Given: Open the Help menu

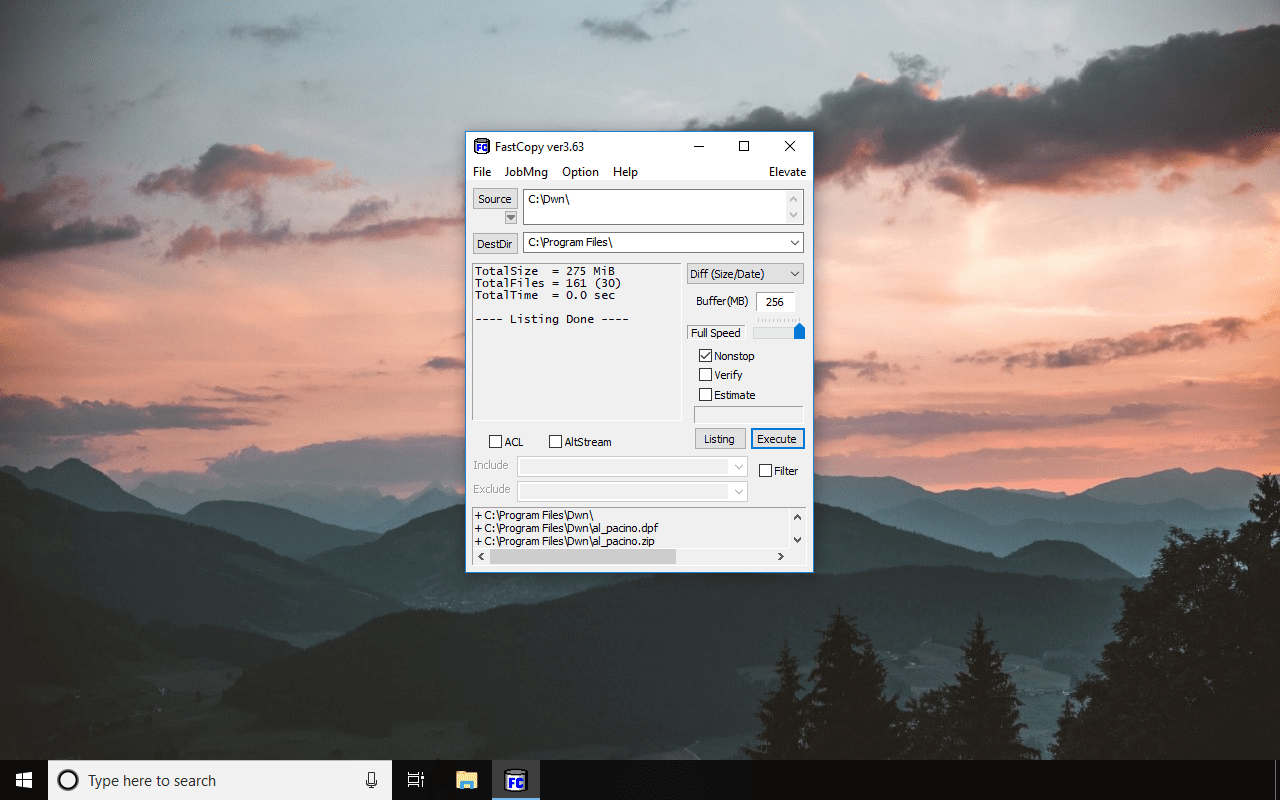Looking at the screenshot, I should pos(625,172).
